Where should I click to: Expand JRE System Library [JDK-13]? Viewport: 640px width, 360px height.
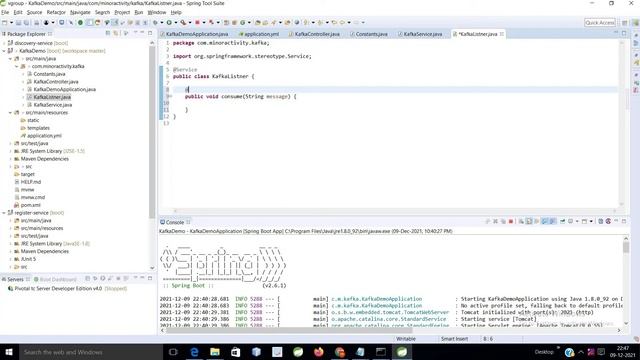tap(11, 151)
